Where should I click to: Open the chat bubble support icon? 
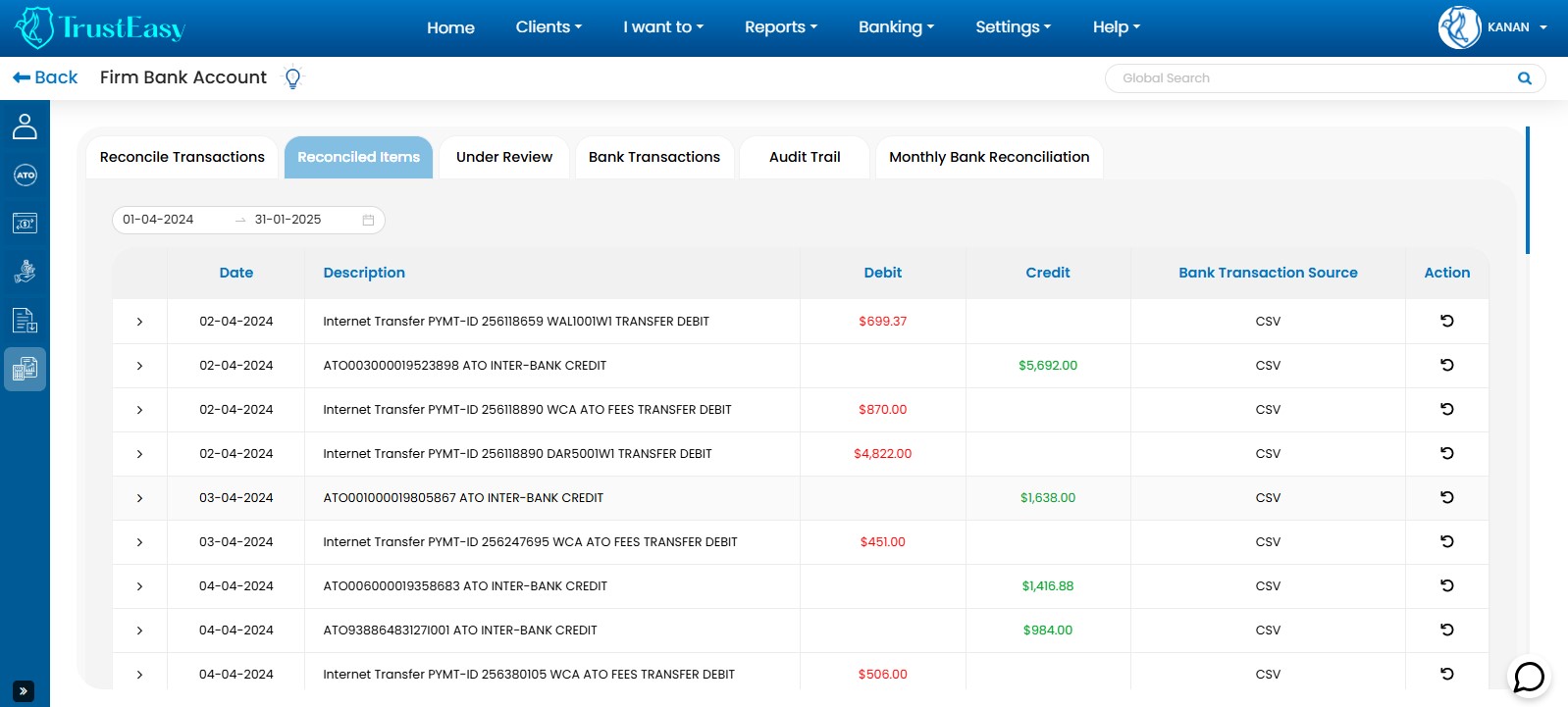(x=1529, y=677)
